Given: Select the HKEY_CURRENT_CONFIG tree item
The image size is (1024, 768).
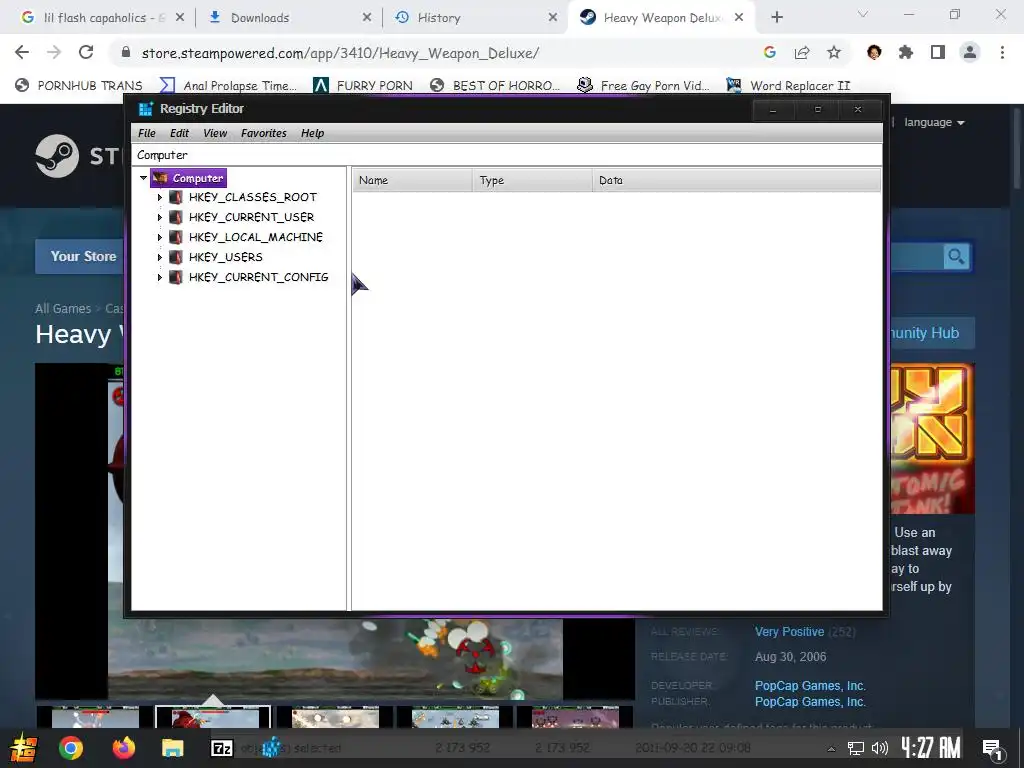Looking at the screenshot, I should point(258,277).
